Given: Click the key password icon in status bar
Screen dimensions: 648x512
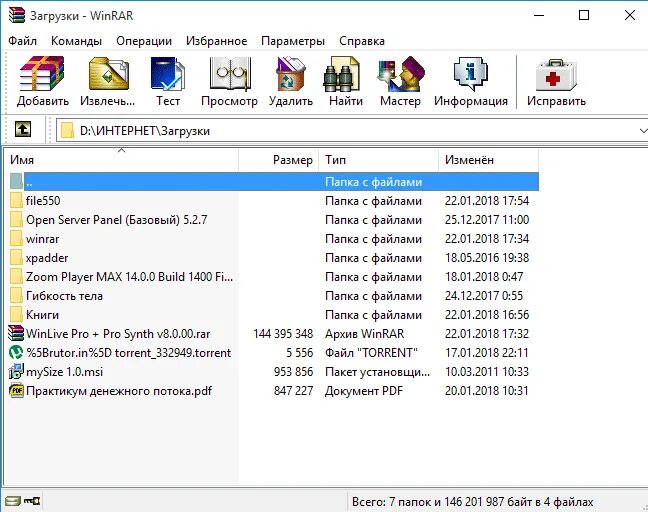Looking at the screenshot, I should [x=32, y=501].
